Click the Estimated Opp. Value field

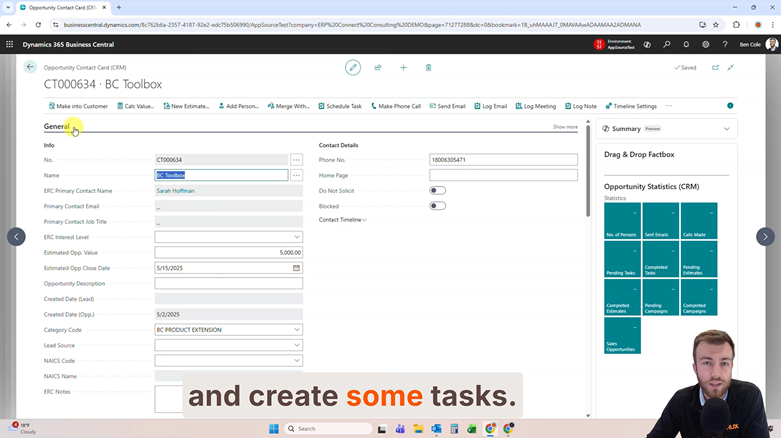click(228, 253)
